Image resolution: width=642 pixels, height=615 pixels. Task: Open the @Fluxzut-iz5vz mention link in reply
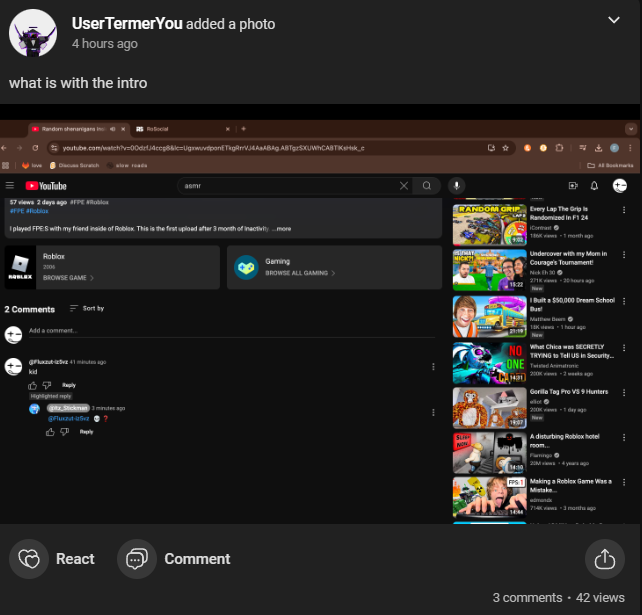(x=68, y=418)
